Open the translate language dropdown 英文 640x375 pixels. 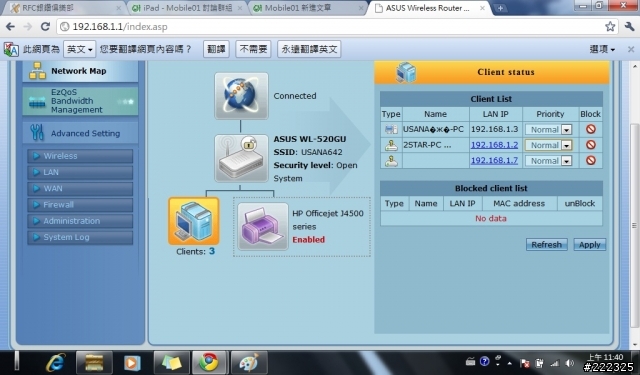point(80,49)
